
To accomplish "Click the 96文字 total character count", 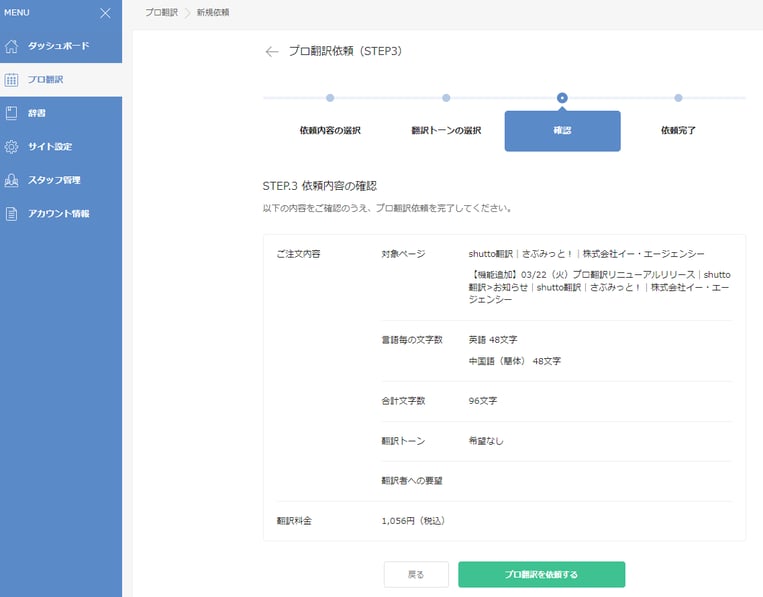I will tap(483, 401).
